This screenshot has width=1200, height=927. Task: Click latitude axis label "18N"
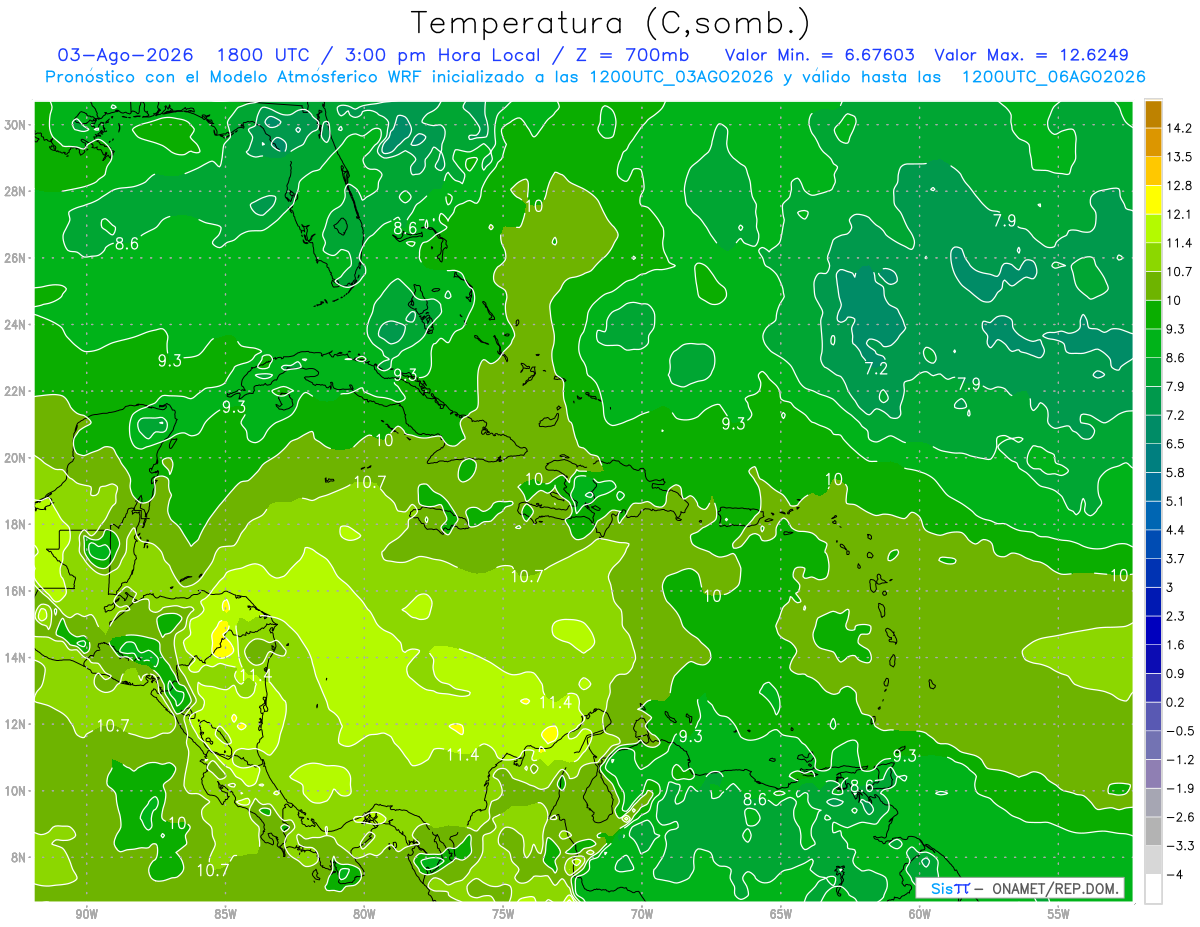pyautogui.click(x=15, y=524)
